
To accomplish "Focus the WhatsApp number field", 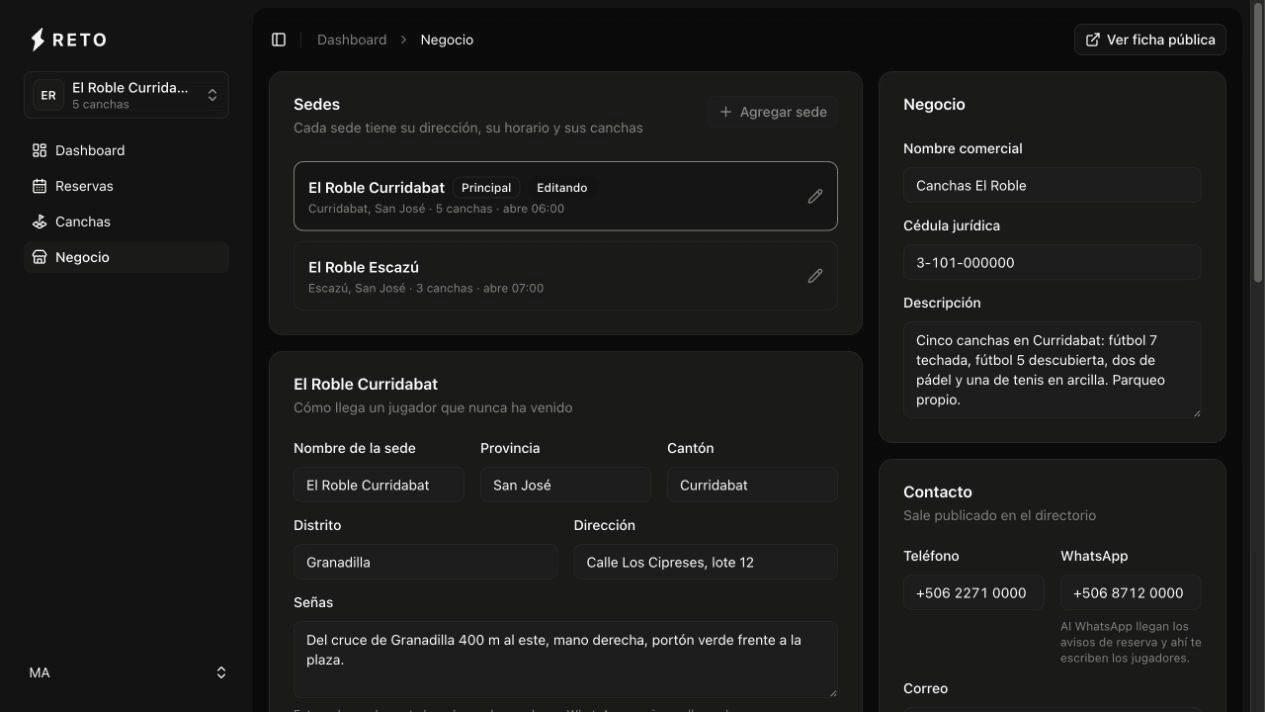I will click(1131, 592).
